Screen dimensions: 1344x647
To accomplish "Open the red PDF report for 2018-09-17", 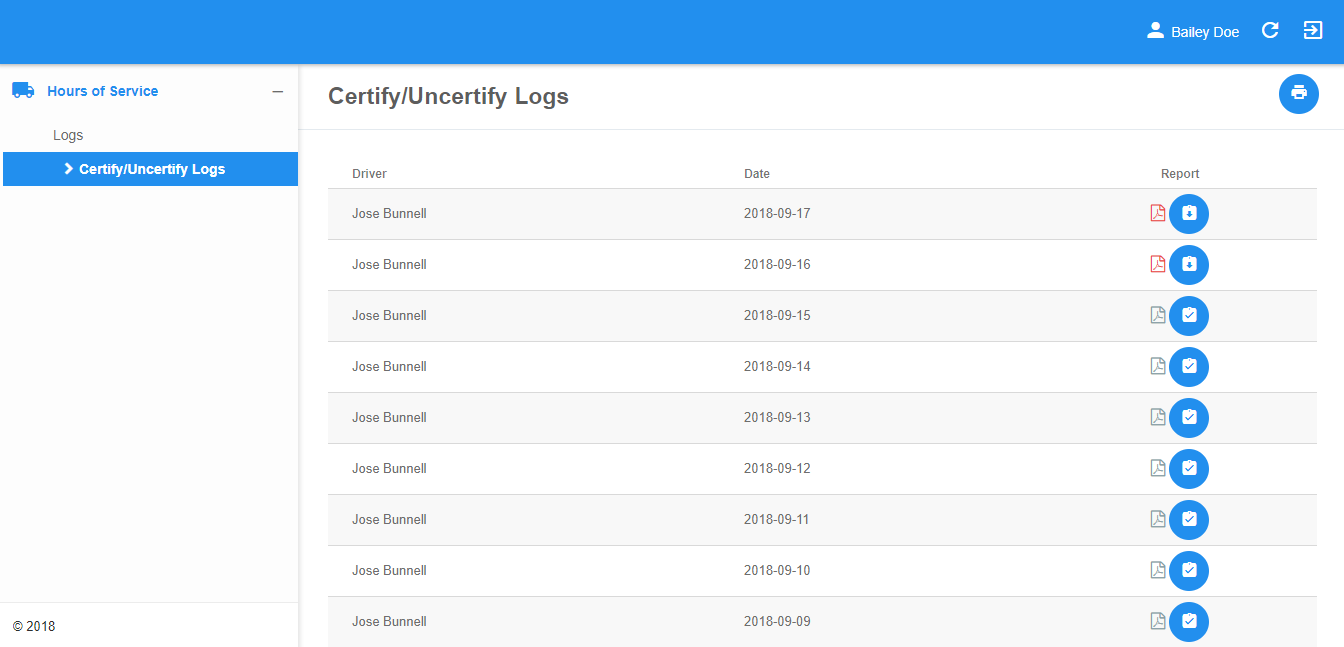I will (1158, 213).
